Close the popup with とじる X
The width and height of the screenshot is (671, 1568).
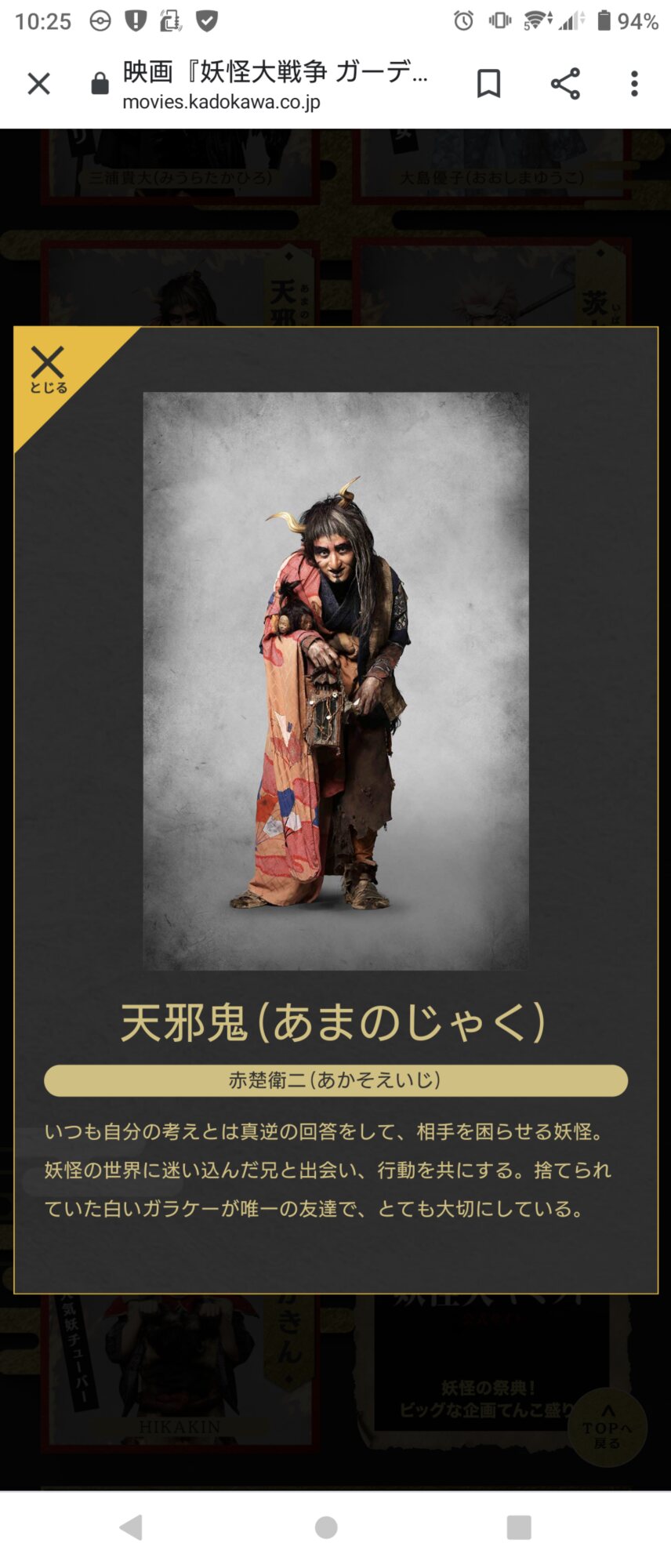(x=49, y=370)
